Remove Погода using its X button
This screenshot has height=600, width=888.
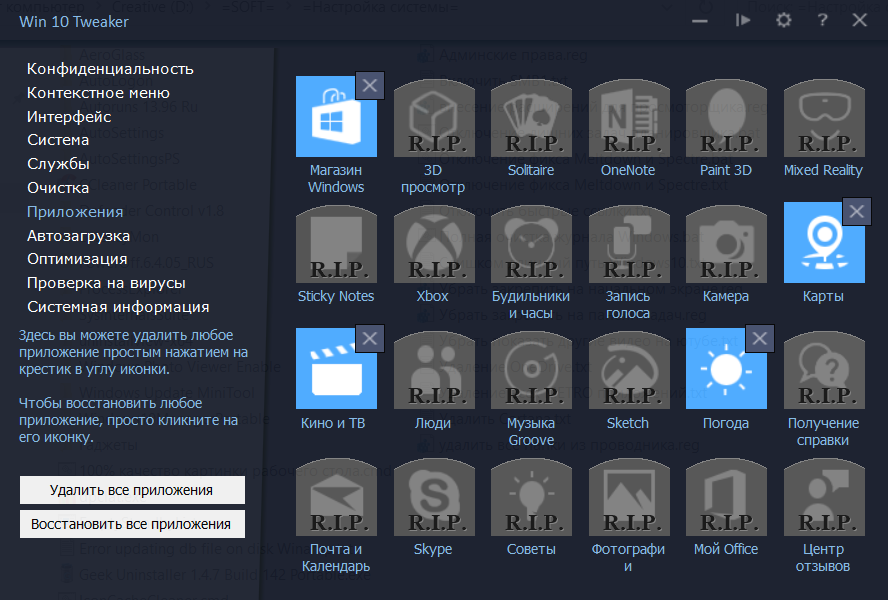tap(759, 338)
